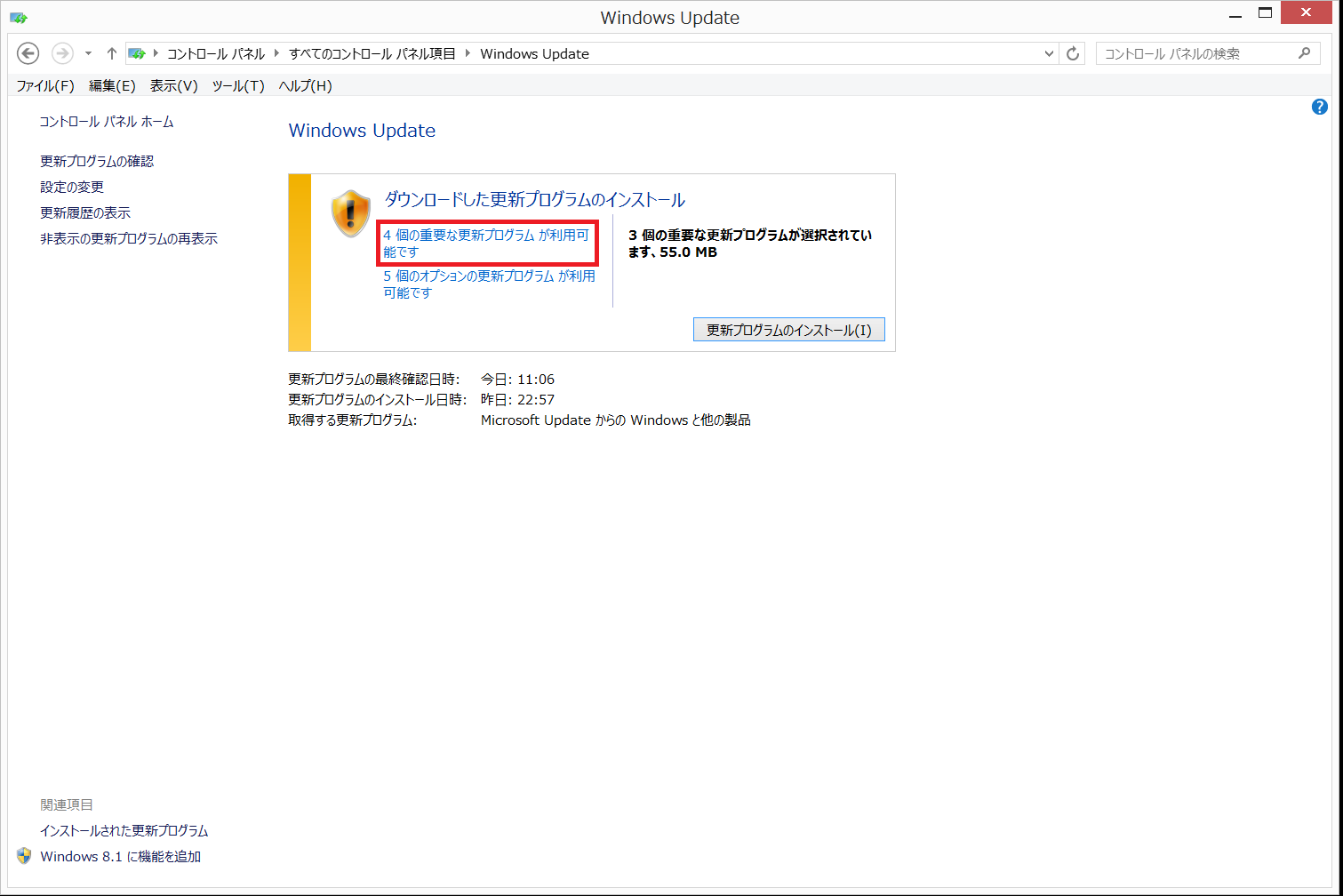Click the refresh icon beside address bar
The image size is (1343, 896).
1073,53
